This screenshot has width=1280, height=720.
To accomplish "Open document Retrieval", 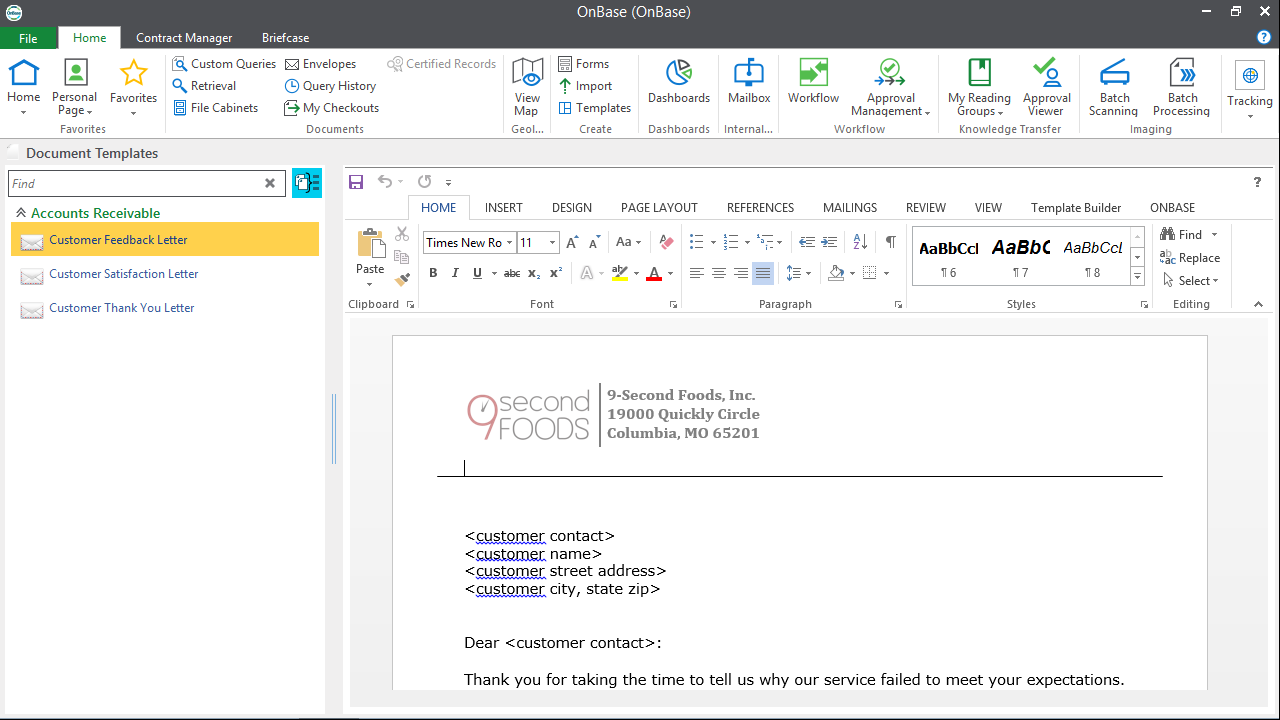I will click(204, 86).
